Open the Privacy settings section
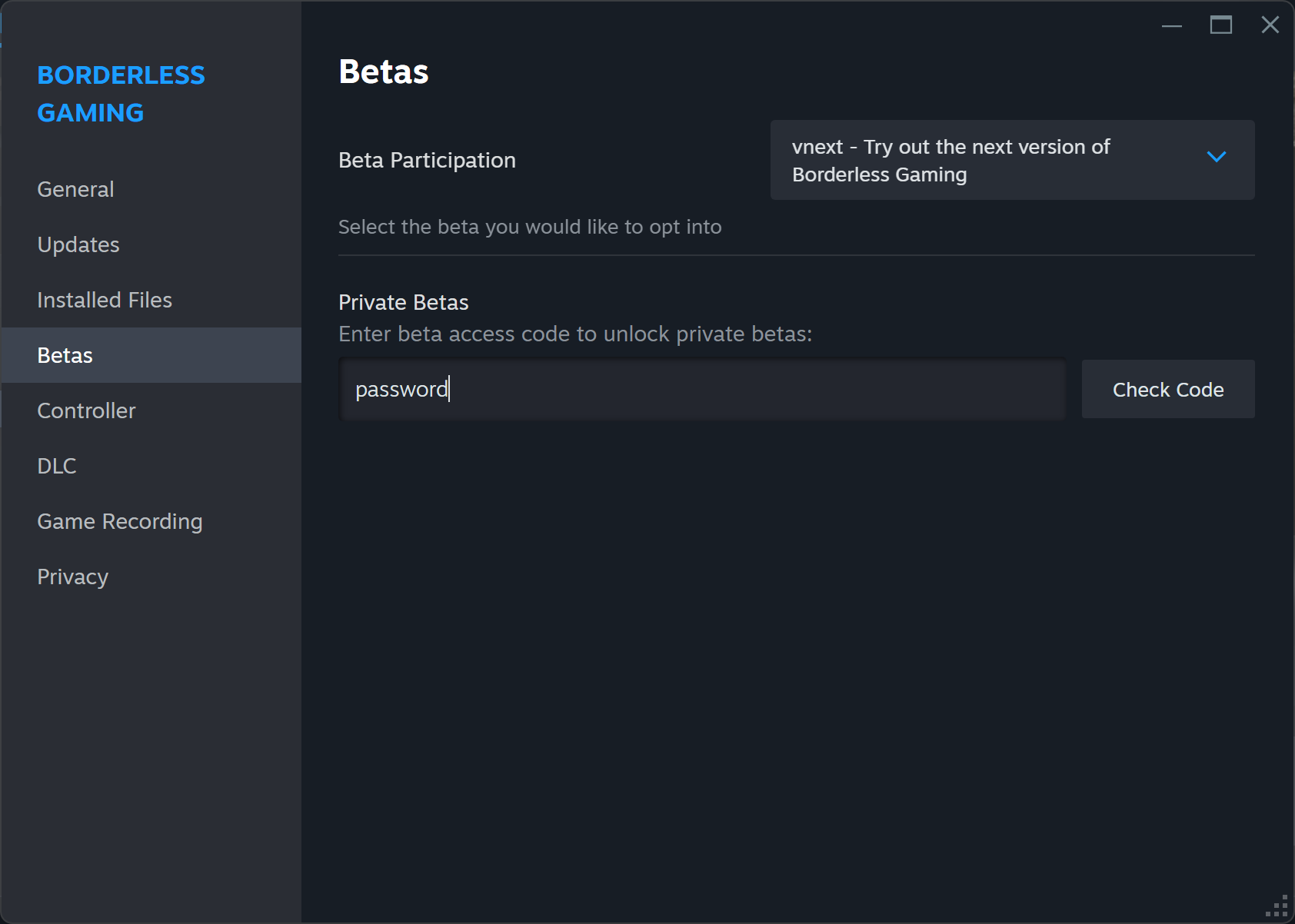This screenshot has width=1295, height=924. click(151, 577)
